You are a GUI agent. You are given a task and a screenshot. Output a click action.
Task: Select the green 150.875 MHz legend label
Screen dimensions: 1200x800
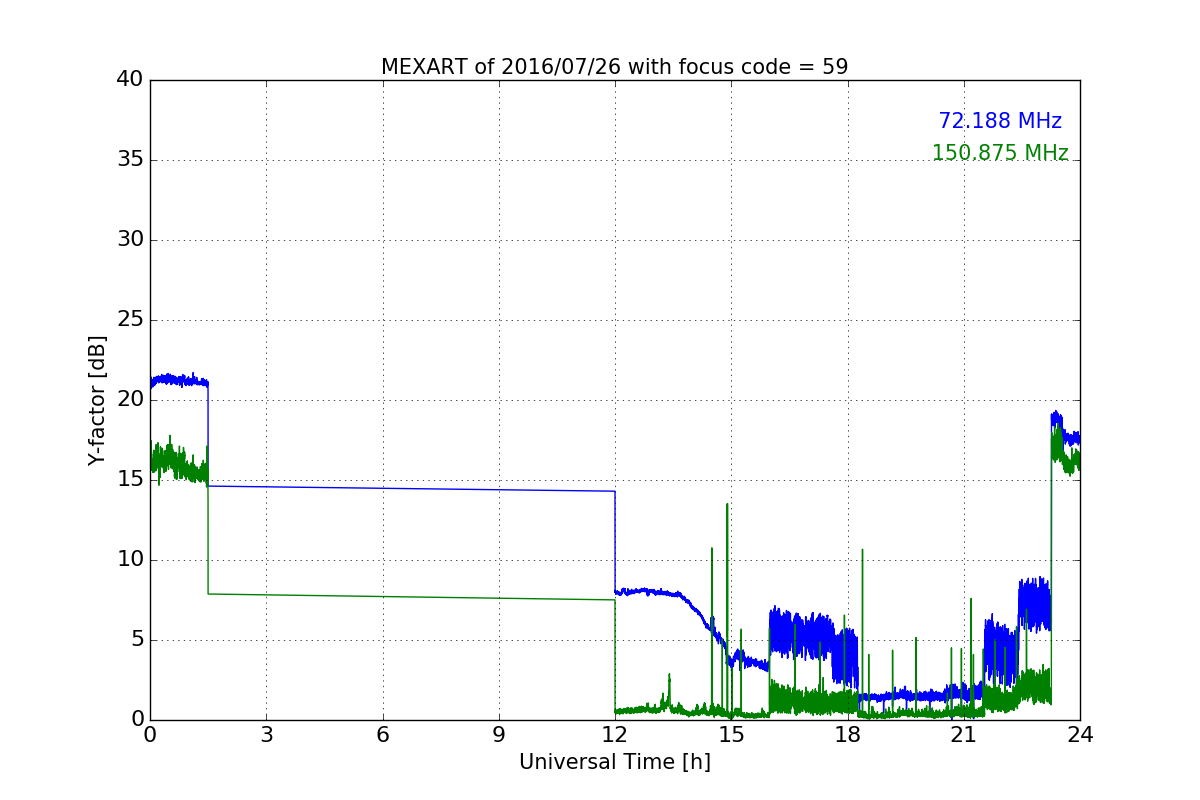coord(1000,153)
